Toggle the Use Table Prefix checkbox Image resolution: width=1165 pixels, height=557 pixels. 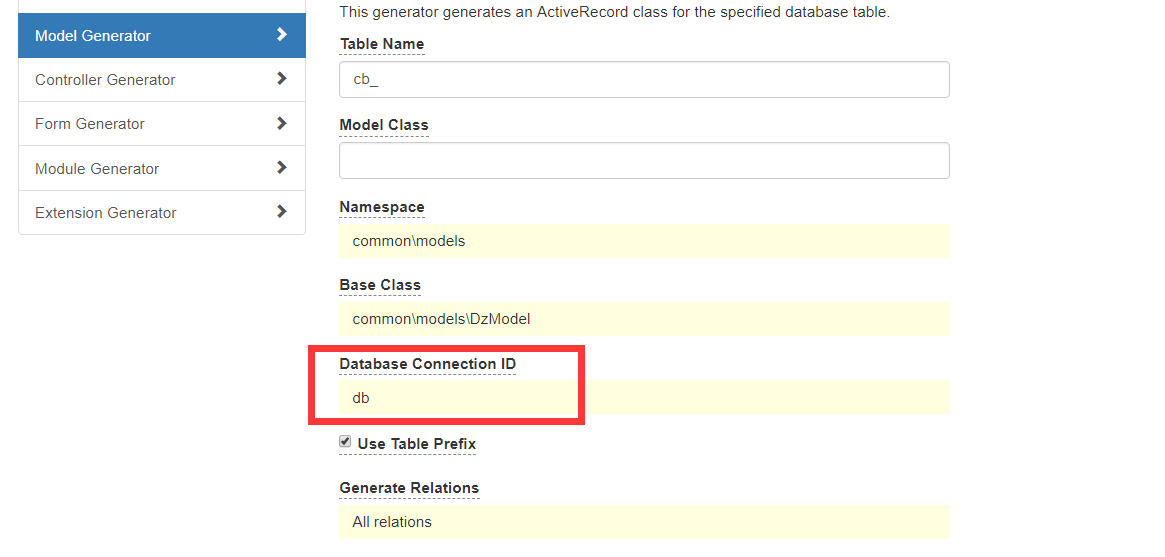345,442
